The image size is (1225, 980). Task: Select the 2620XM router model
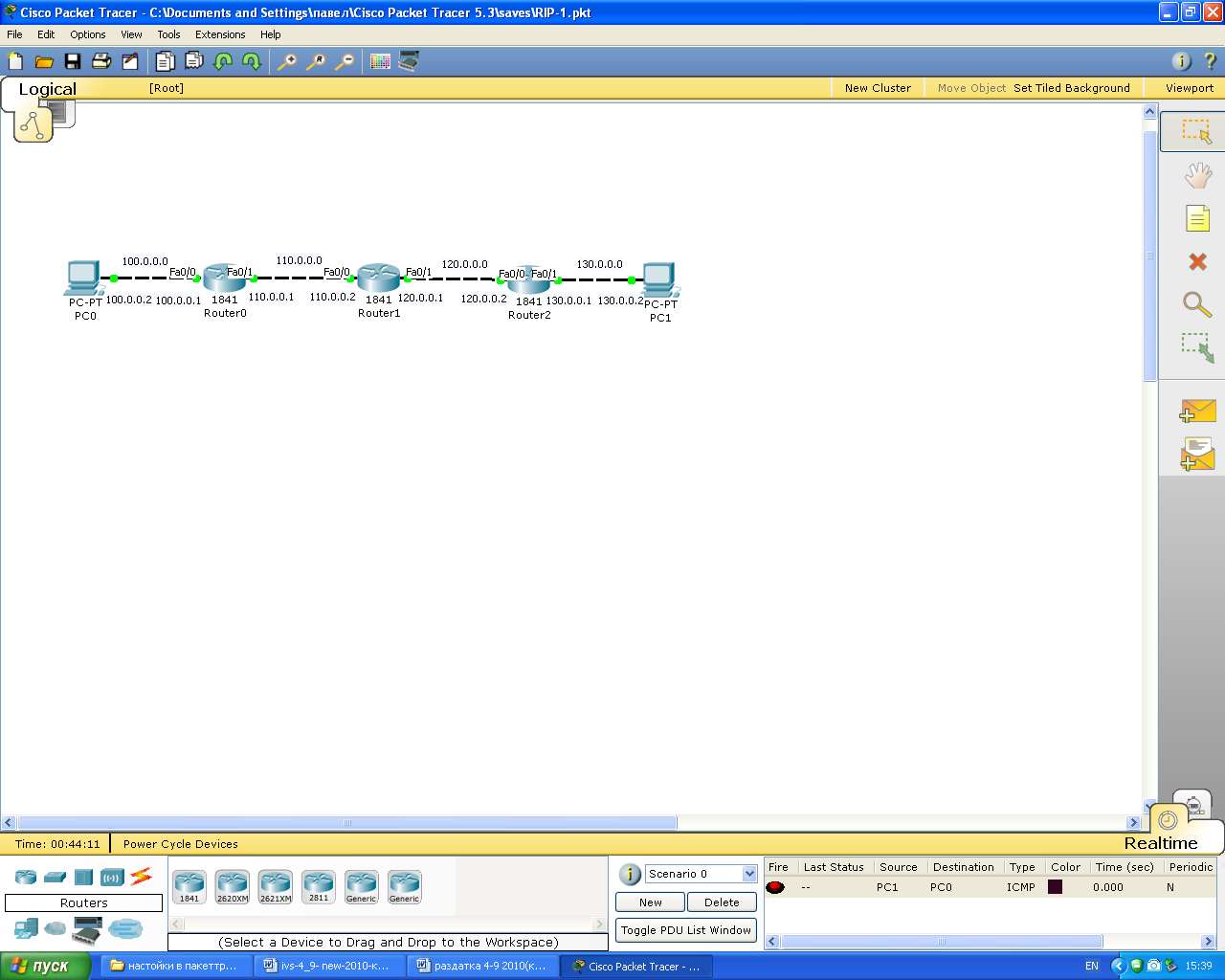click(x=233, y=887)
